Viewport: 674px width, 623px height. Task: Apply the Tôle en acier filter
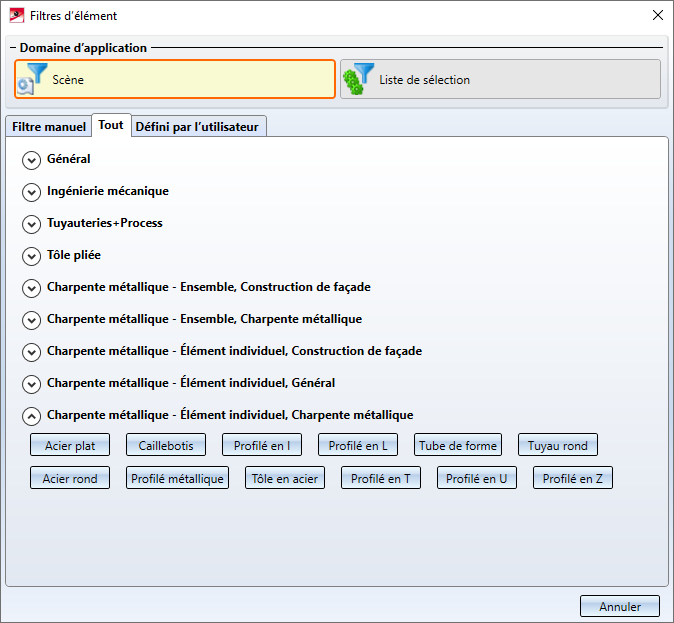(x=285, y=478)
